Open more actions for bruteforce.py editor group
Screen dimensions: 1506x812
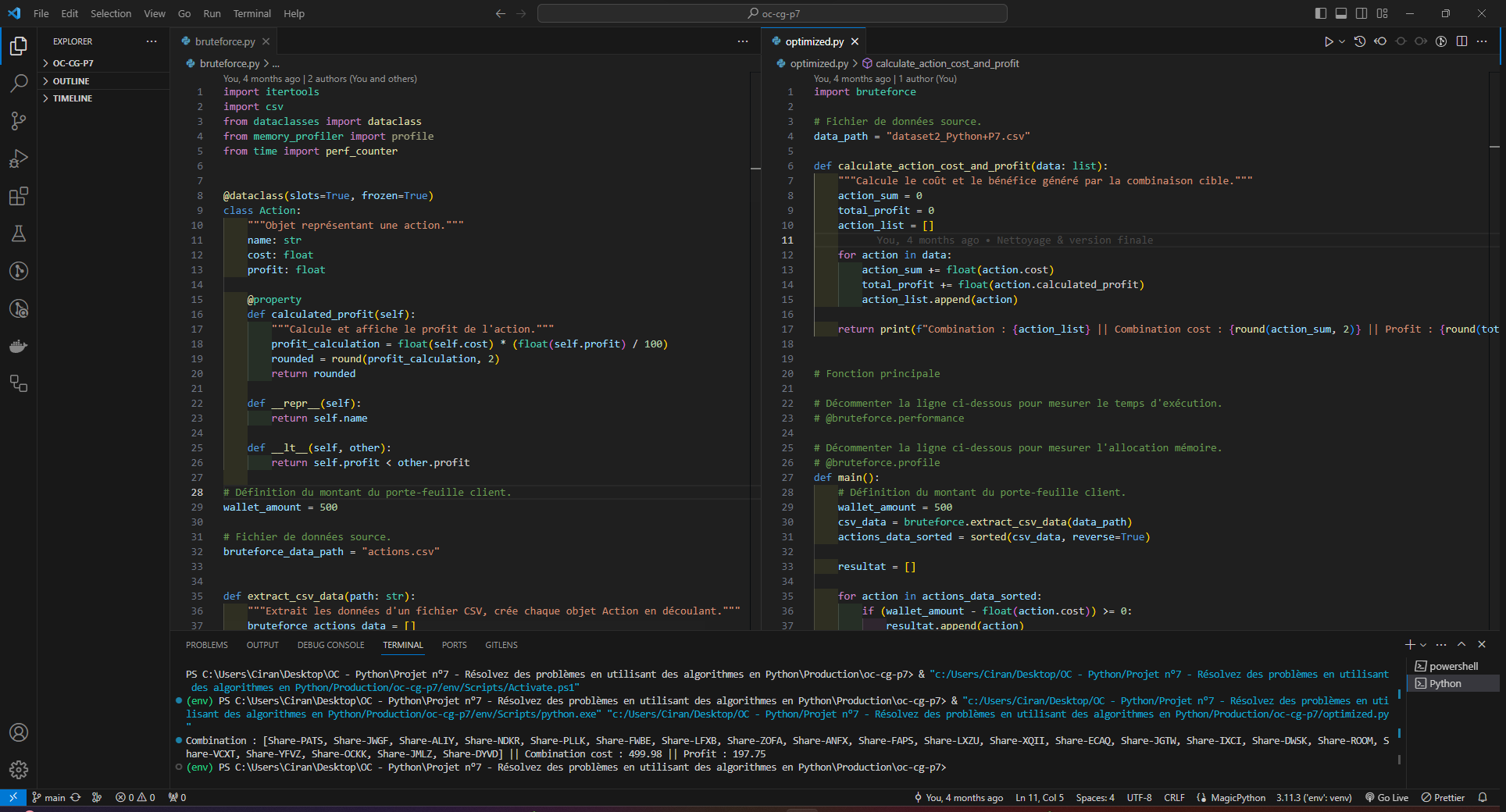tap(743, 41)
